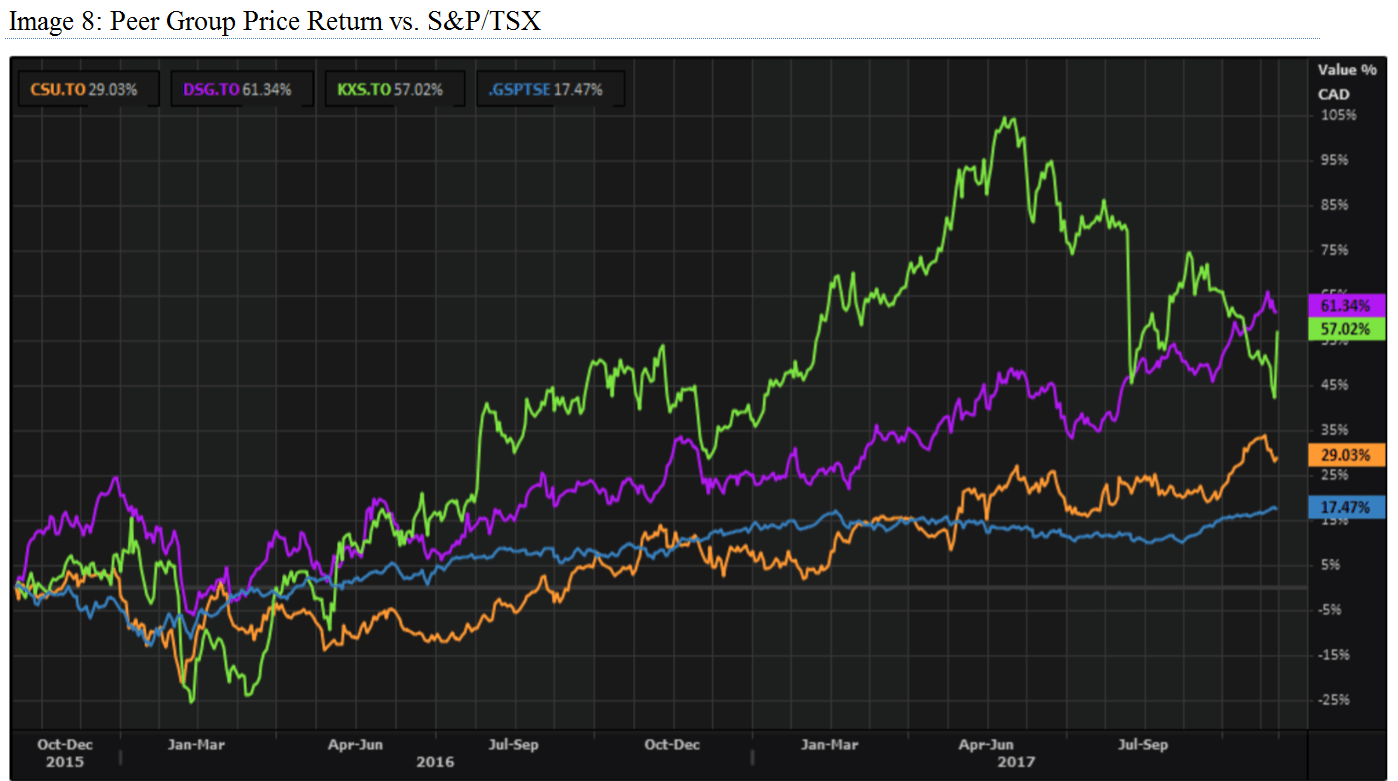Click the 105% y-axis label
Viewport: 1398px width, 781px height.
[x=1338, y=115]
